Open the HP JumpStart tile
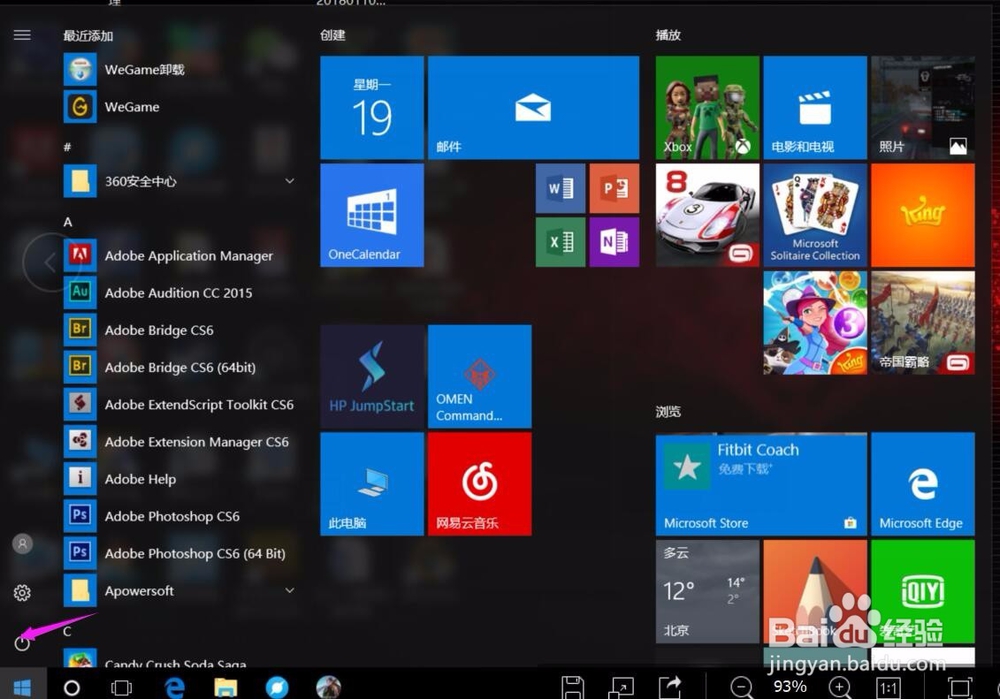Screen dimensions: 1000x699 (372, 376)
